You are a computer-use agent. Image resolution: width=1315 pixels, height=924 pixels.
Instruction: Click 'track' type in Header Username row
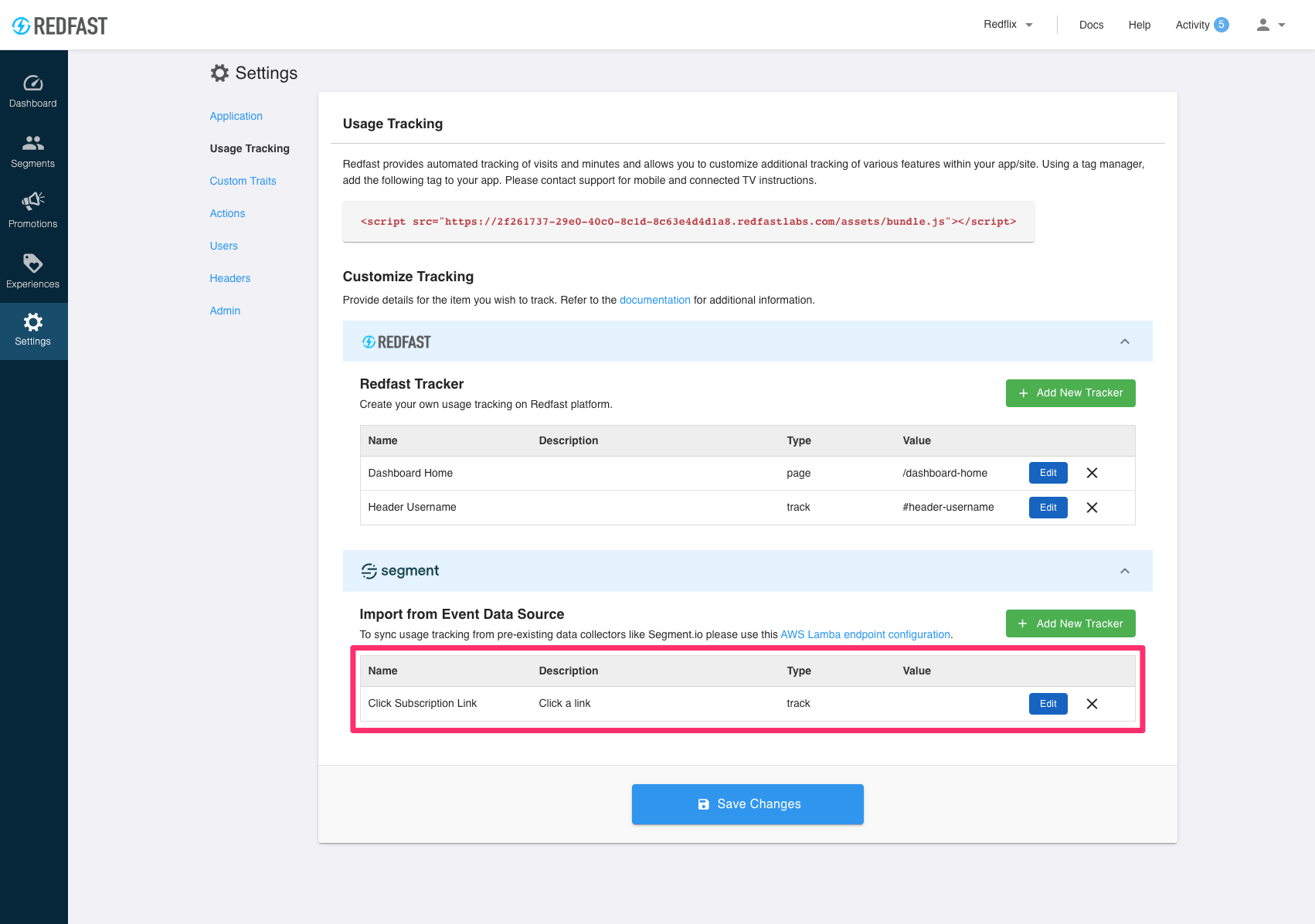[798, 507]
